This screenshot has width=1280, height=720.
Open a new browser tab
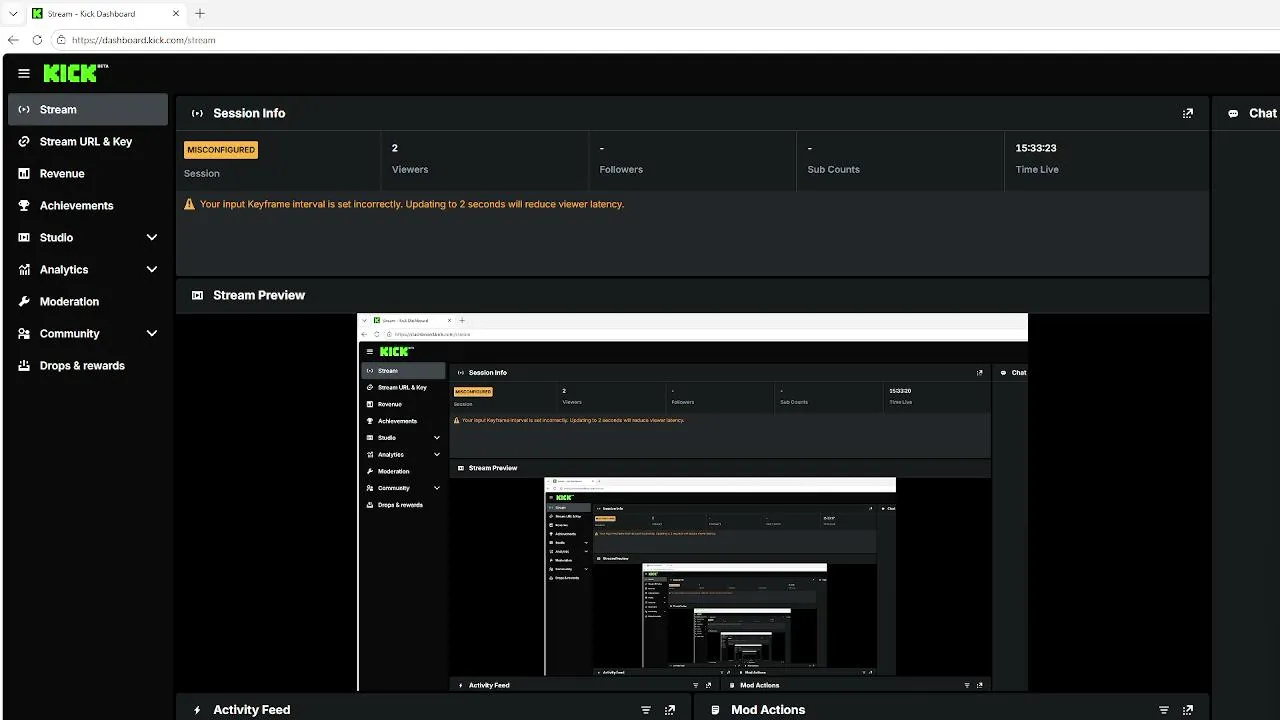point(200,13)
